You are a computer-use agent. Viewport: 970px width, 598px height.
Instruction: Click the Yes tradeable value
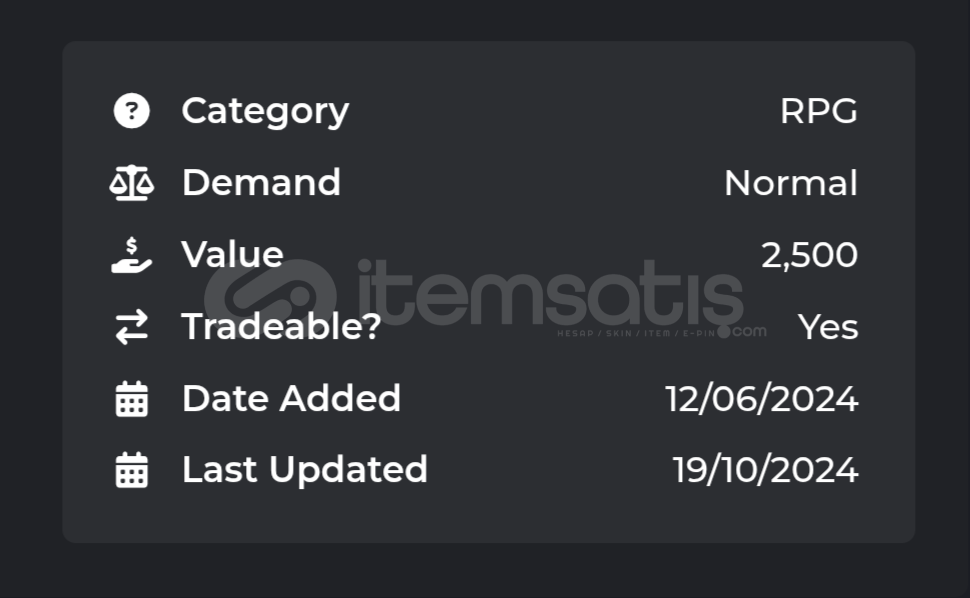[828, 327]
